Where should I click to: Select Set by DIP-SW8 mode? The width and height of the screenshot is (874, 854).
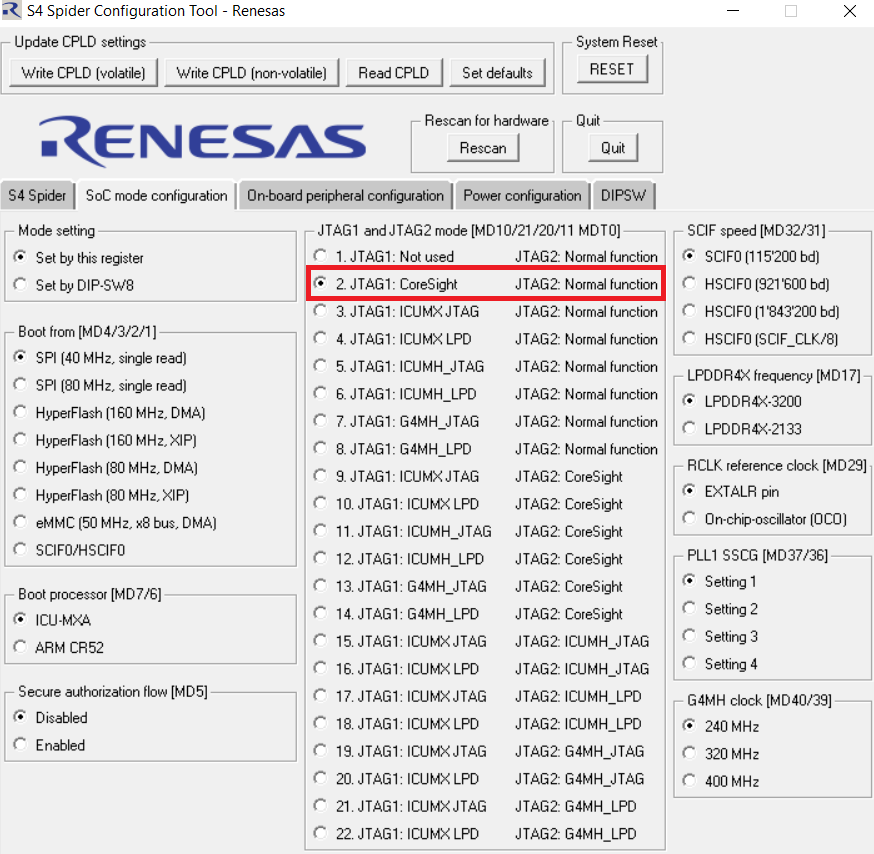point(74,285)
